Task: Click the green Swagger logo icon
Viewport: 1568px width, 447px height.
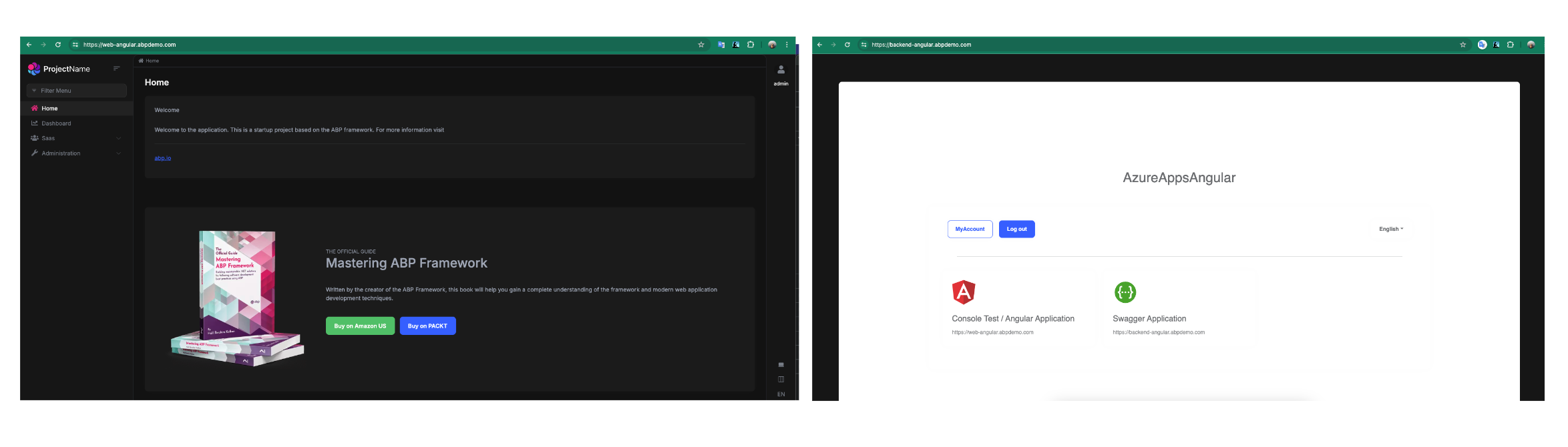Action: (1125, 292)
